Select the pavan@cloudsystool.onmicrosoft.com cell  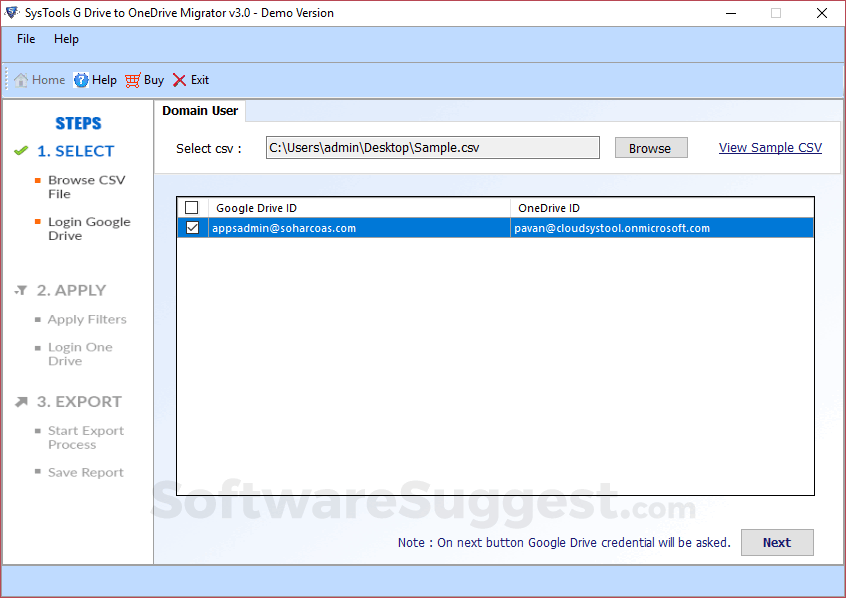[x=662, y=228]
